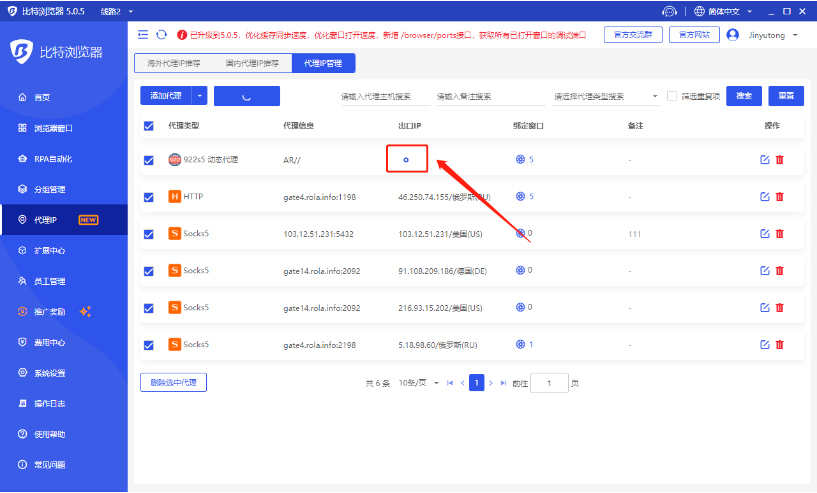Go to the last page arrow
This screenshot has height=493, width=817.
click(x=503, y=383)
